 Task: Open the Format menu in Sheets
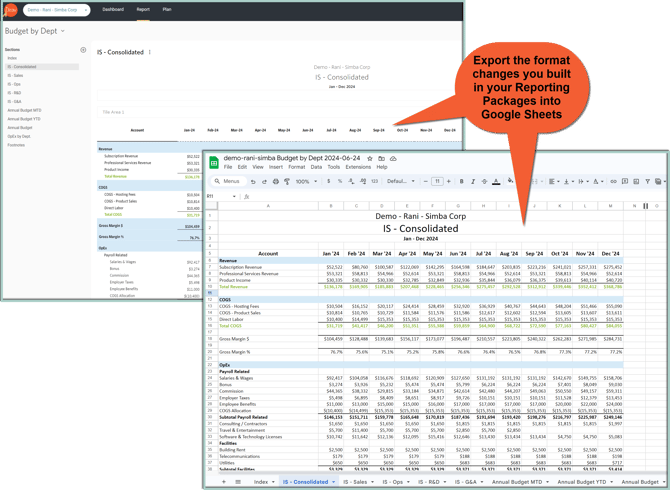point(296,167)
